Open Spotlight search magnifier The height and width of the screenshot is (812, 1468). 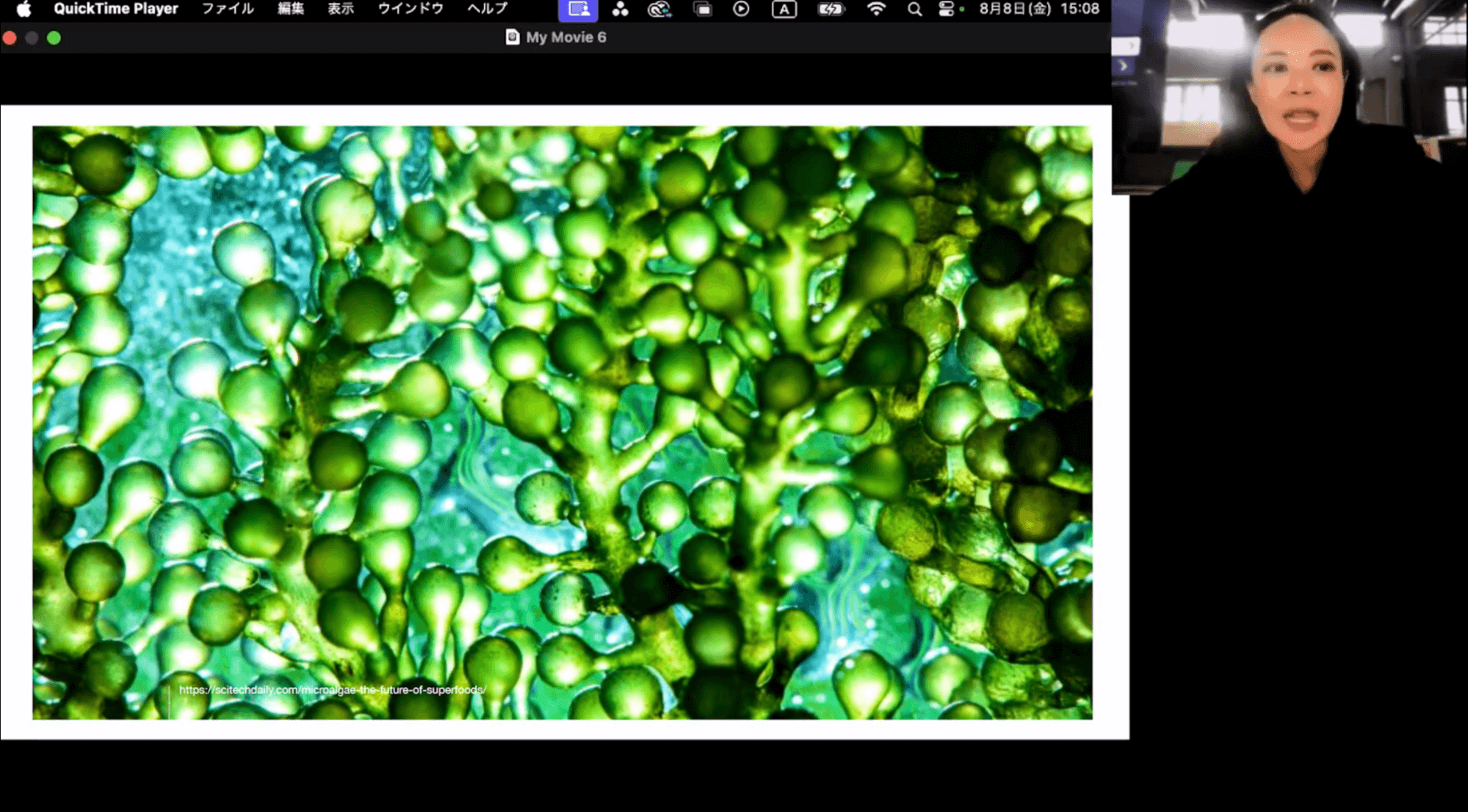[x=914, y=10]
